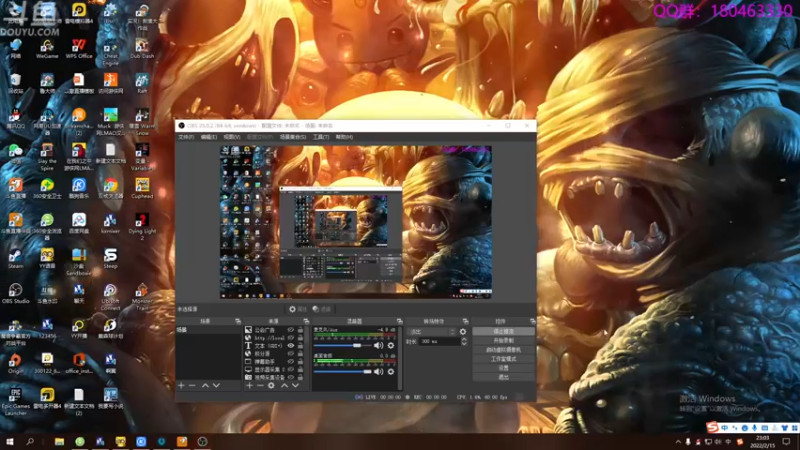Select the 文本 (GDI+) source row
The width and height of the screenshot is (800, 450).
(x=274, y=345)
